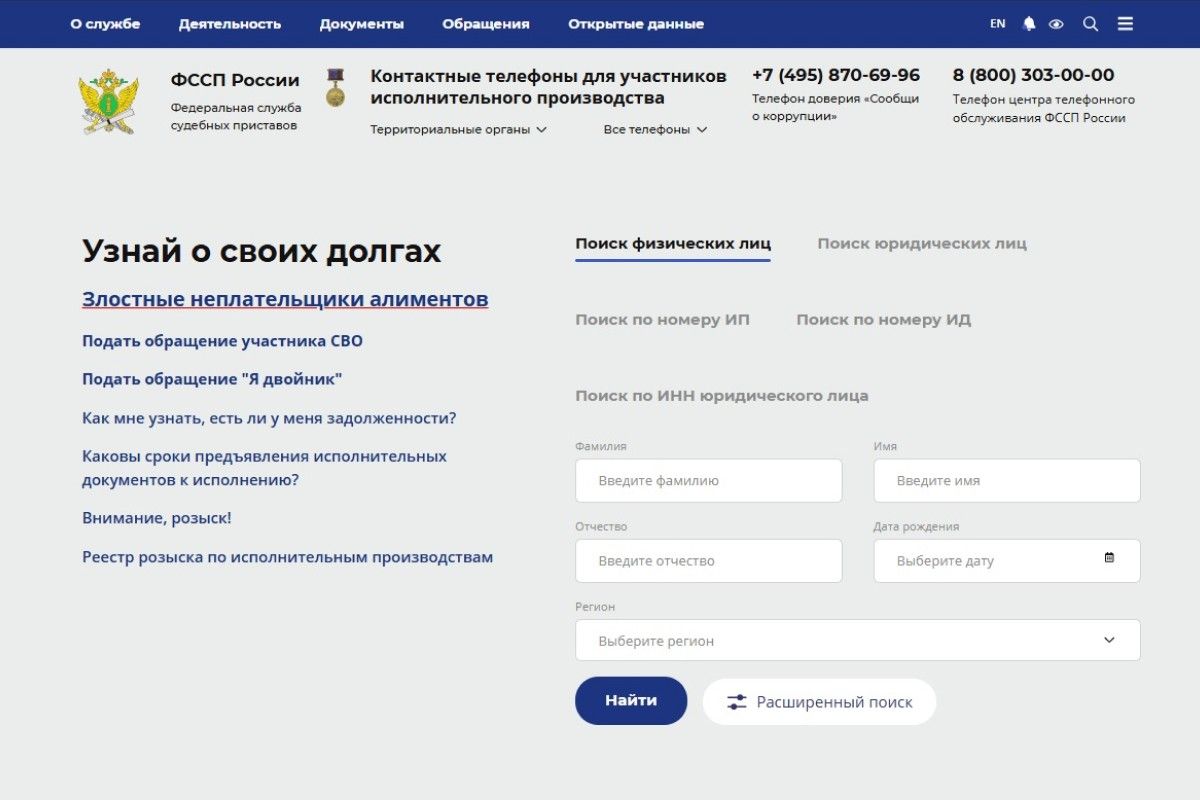This screenshot has height=800, width=1200.
Task: Open notifications via the bell icon
Action: pyautogui.click(x=1030, y=23)
